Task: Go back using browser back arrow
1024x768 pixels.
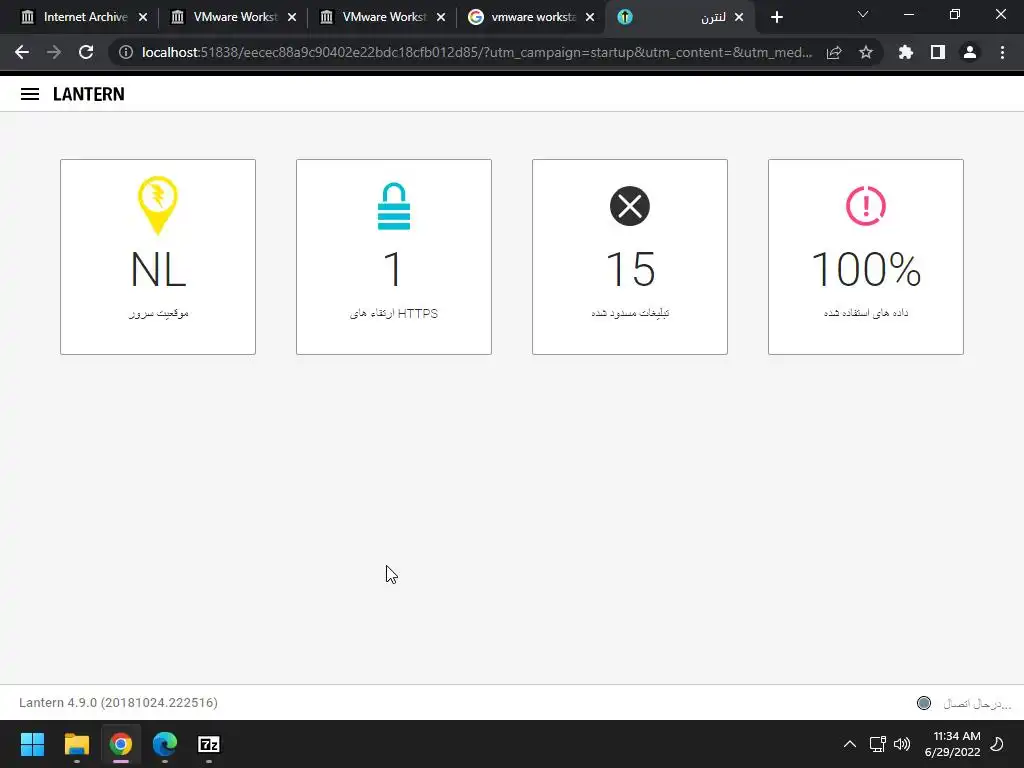Action: click(x=22, y=52)
